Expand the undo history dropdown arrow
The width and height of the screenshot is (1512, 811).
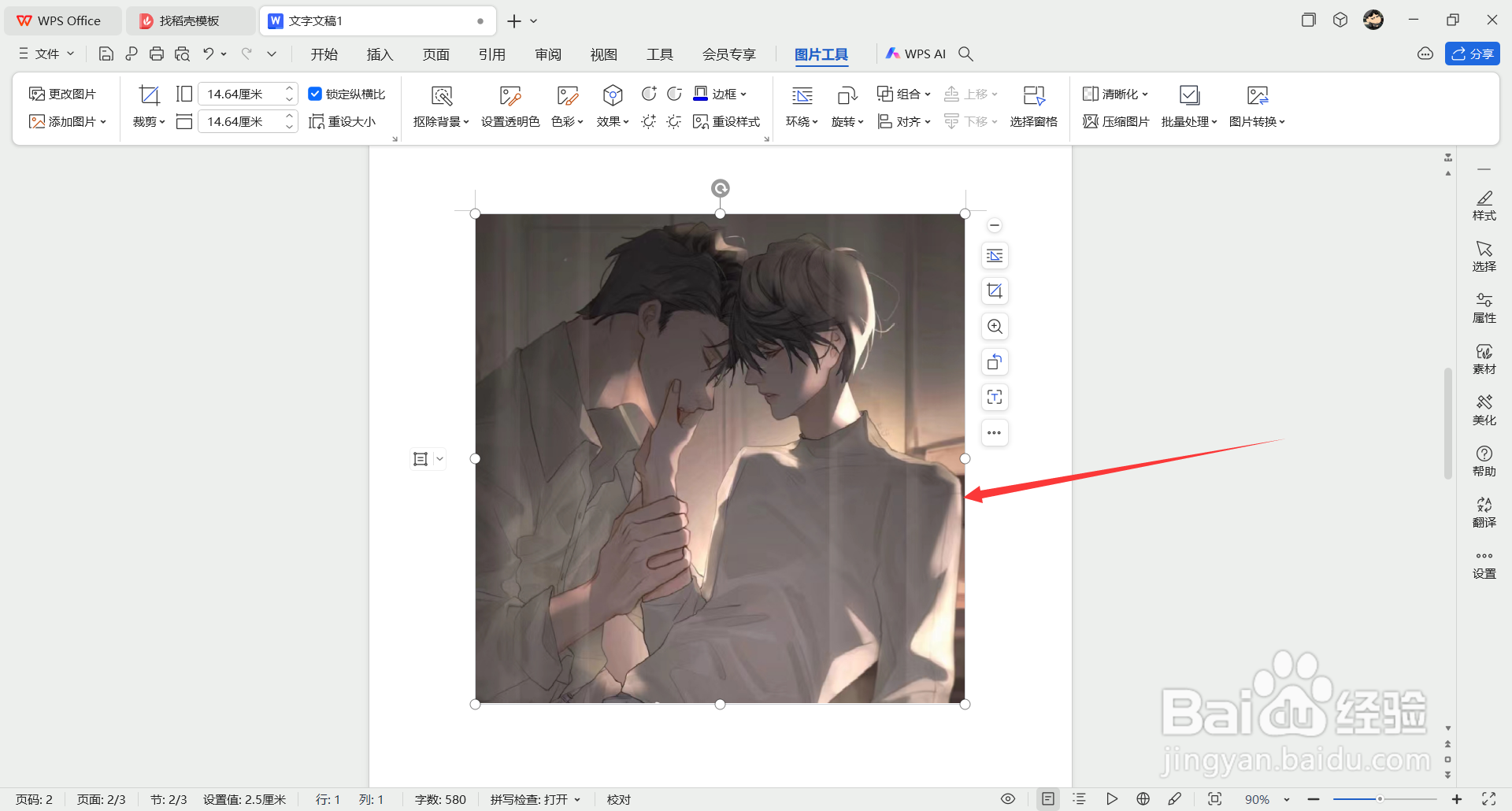(224, 54)
